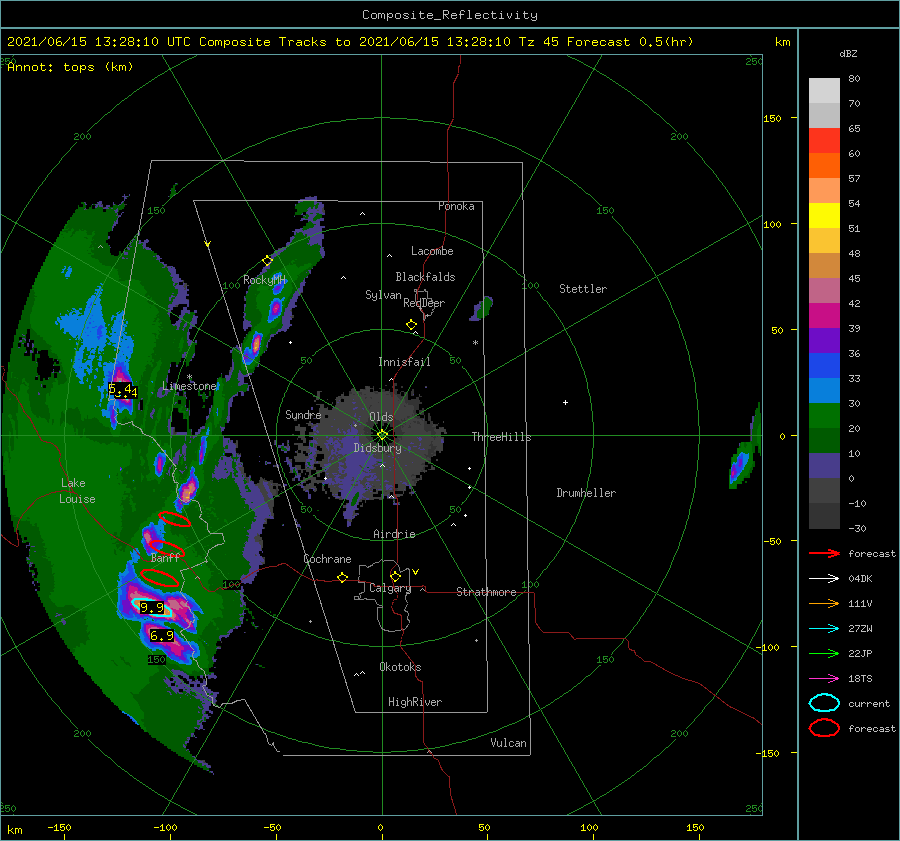The image size is (900, 841).
Task: Click the red forecast arrow in the legend
Action: click(x=824, y=553)
